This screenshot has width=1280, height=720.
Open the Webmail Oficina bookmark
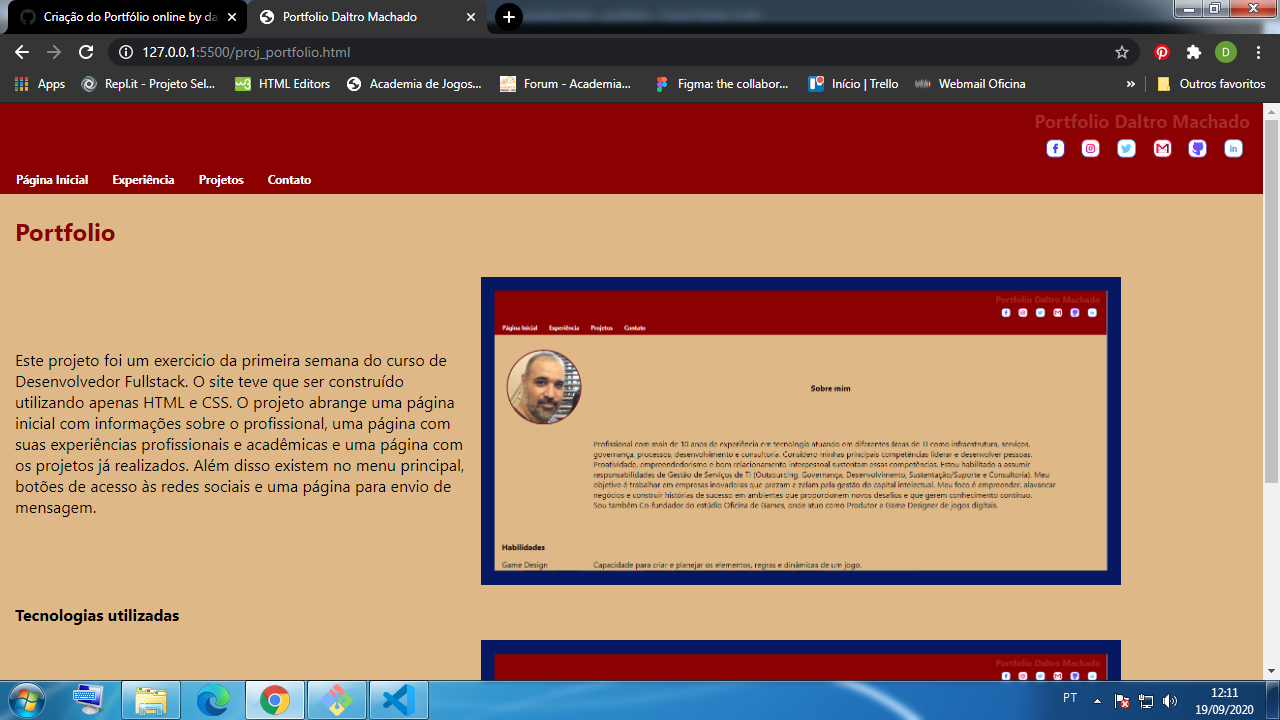971,84
